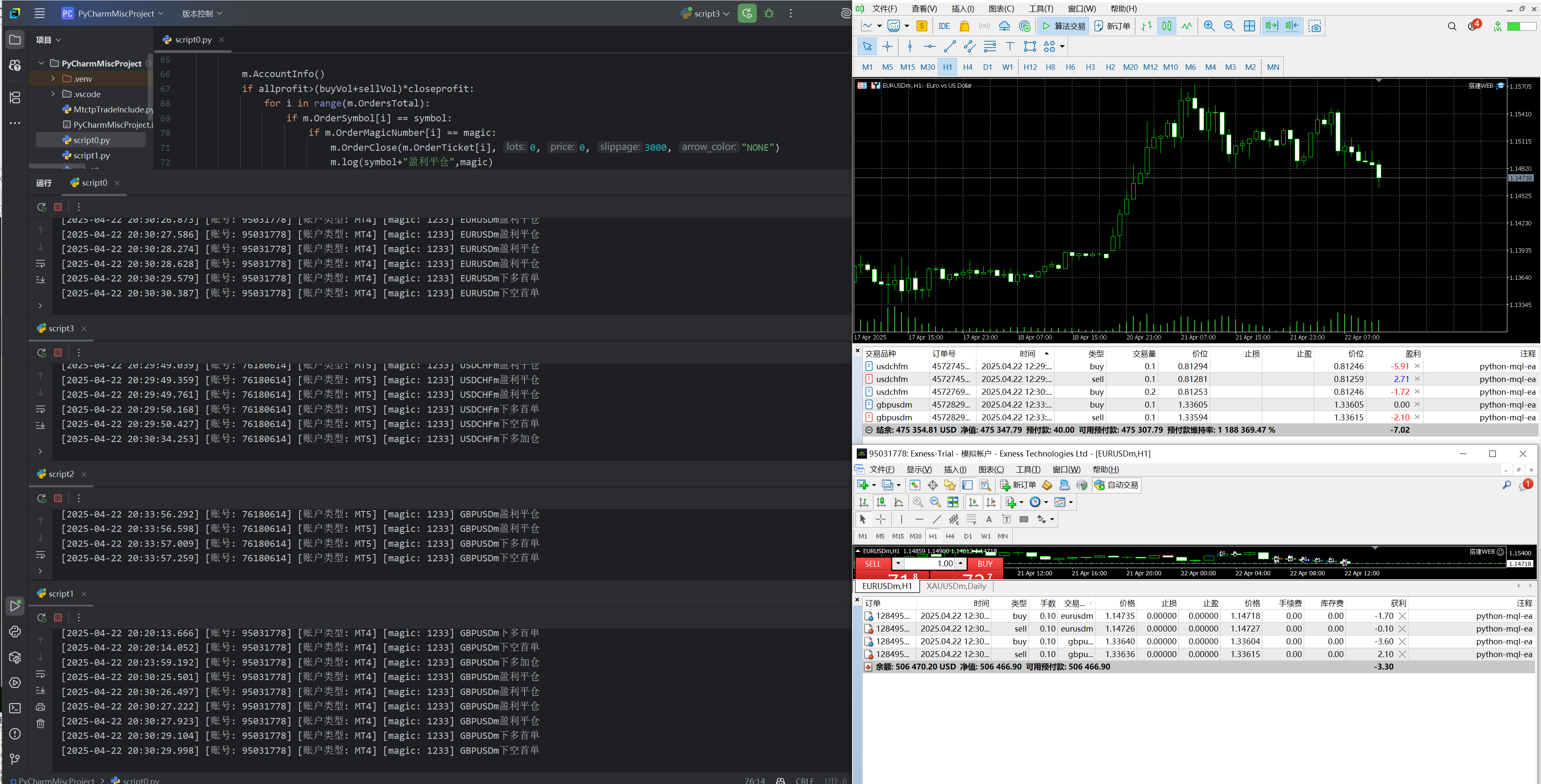The height and width of the screenshot is (784, 1541).
Task: Open the MT4 Strategy Tester icon
Action: 985,485
